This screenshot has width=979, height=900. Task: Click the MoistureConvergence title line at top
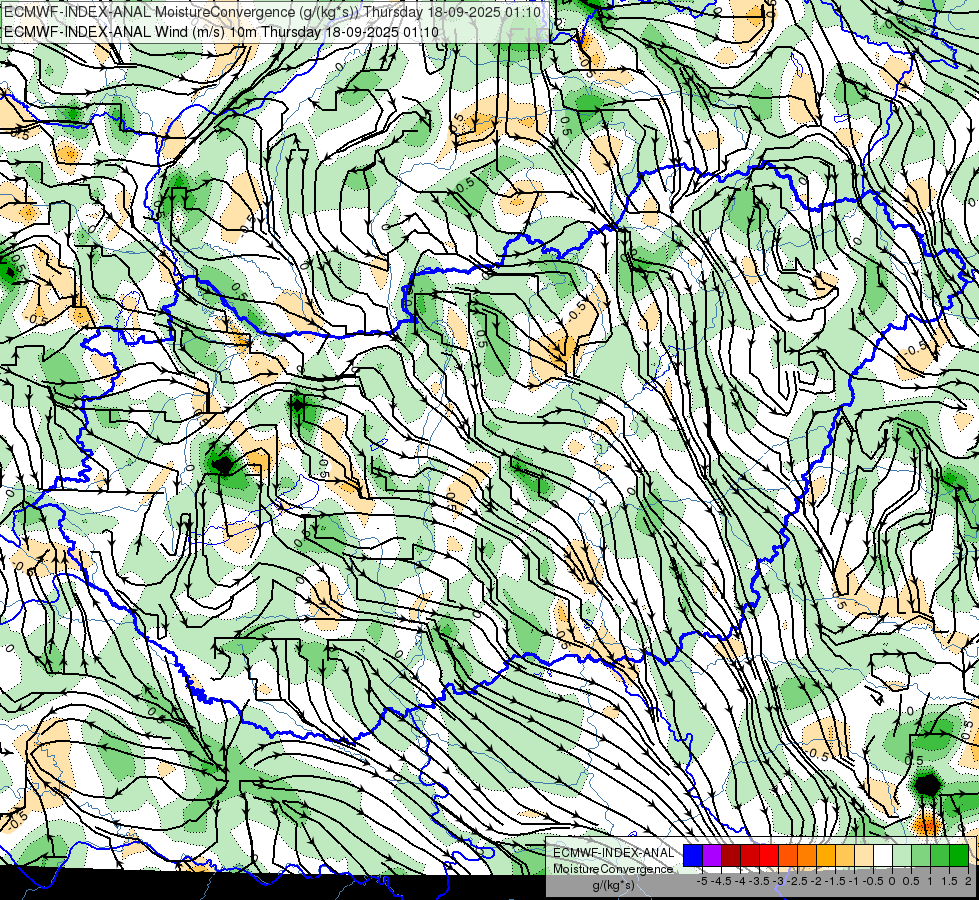pos(272,12)
